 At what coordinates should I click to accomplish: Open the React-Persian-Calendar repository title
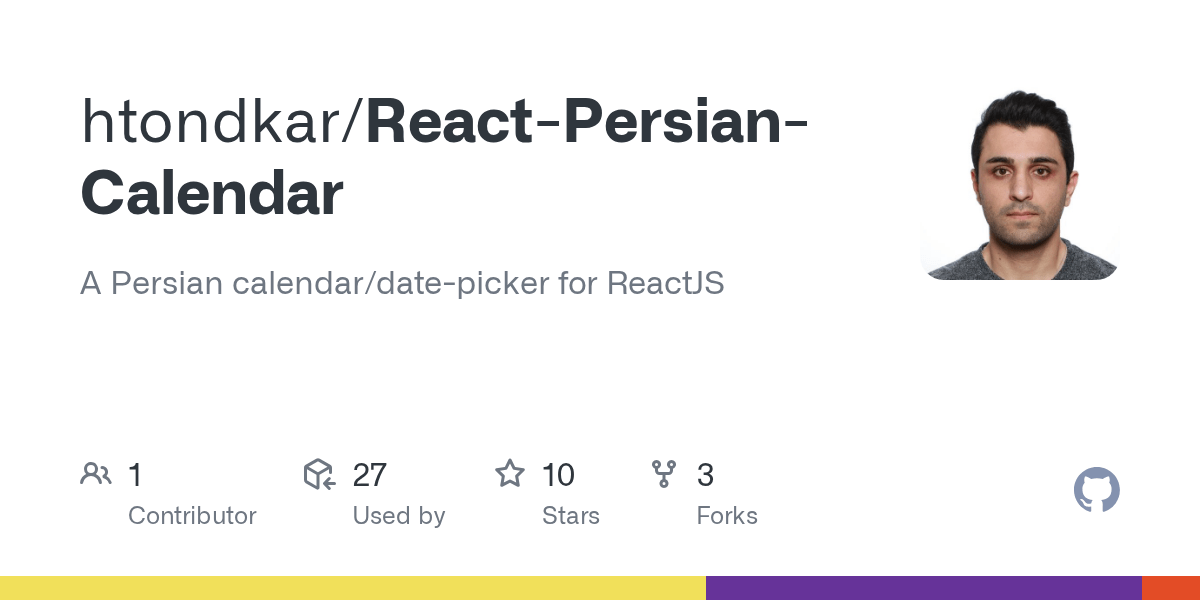[x=445, y=158]
